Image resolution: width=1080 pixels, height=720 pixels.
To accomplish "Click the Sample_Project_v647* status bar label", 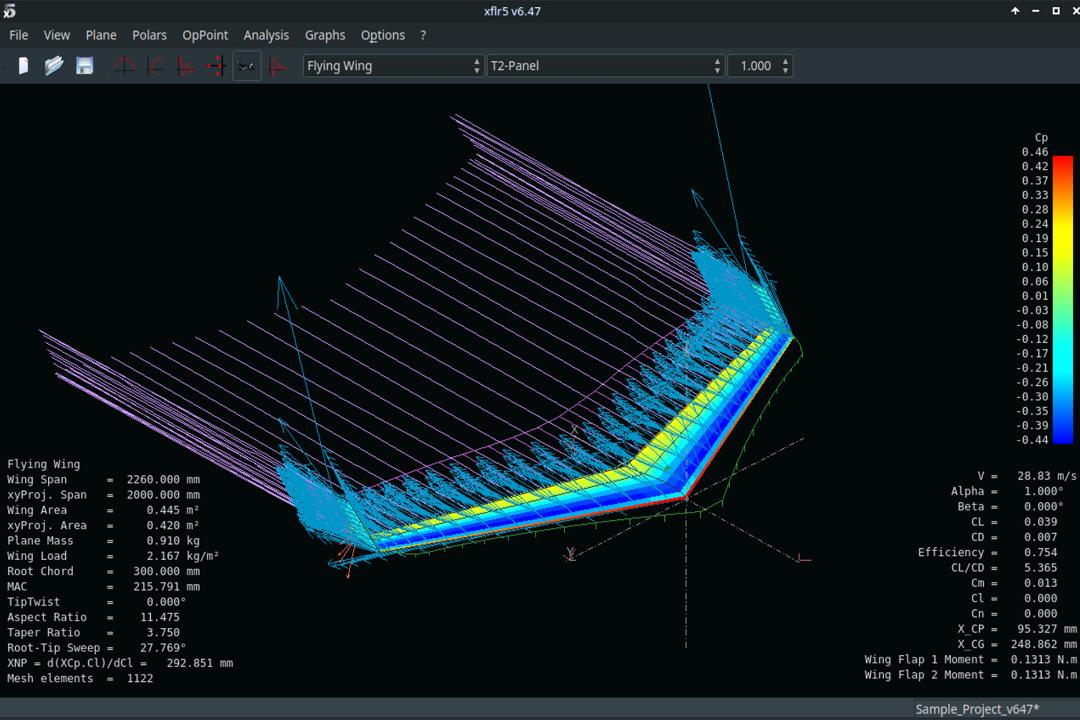I will tap(977, 709).
